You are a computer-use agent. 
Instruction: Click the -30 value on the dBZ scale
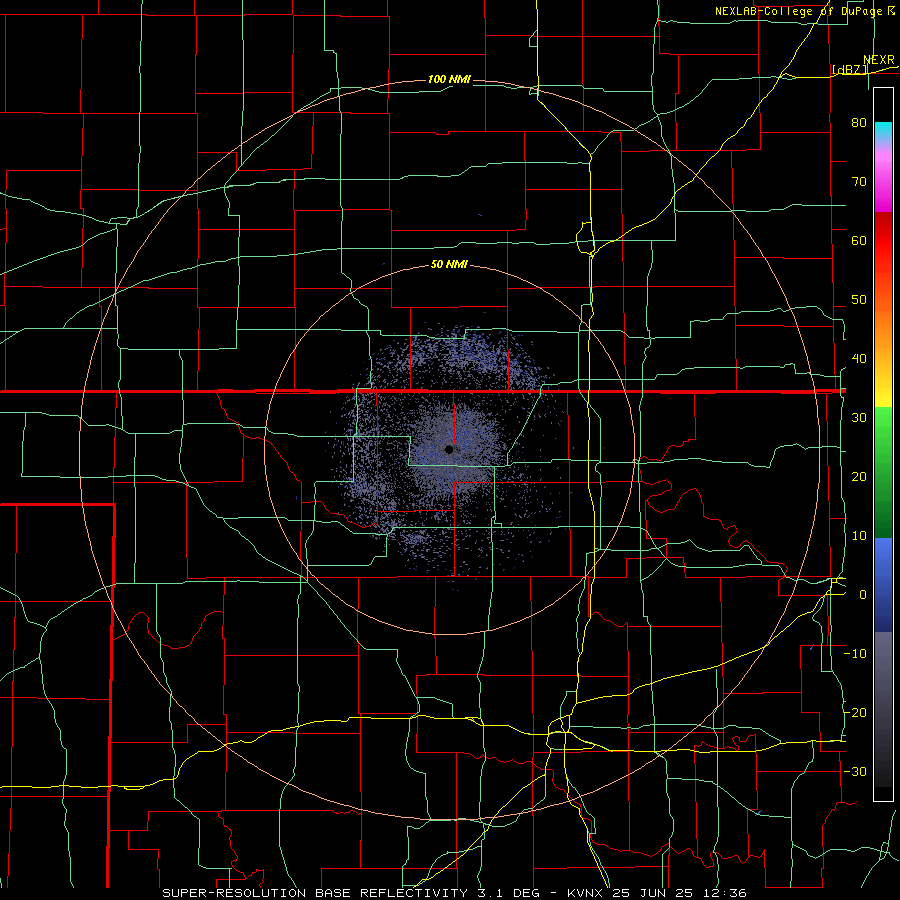tap(855, 772)
